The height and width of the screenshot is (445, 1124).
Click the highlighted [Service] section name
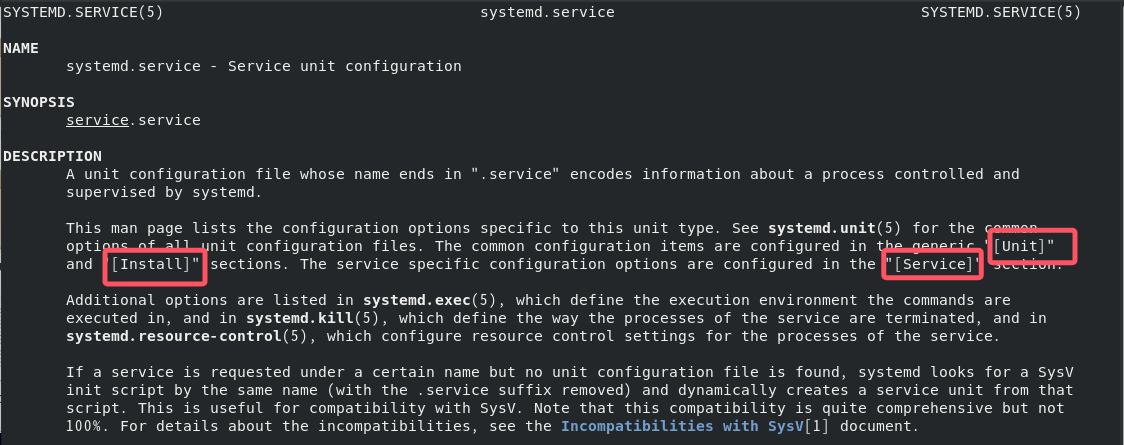click(x=930, y=265)
